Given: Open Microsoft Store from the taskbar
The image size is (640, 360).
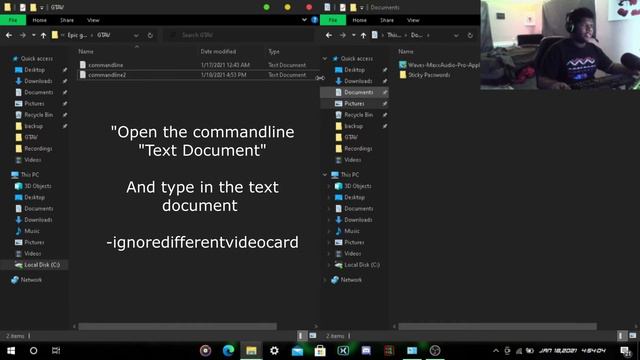Looking at the screenshot, I should (x=320, y=351).
